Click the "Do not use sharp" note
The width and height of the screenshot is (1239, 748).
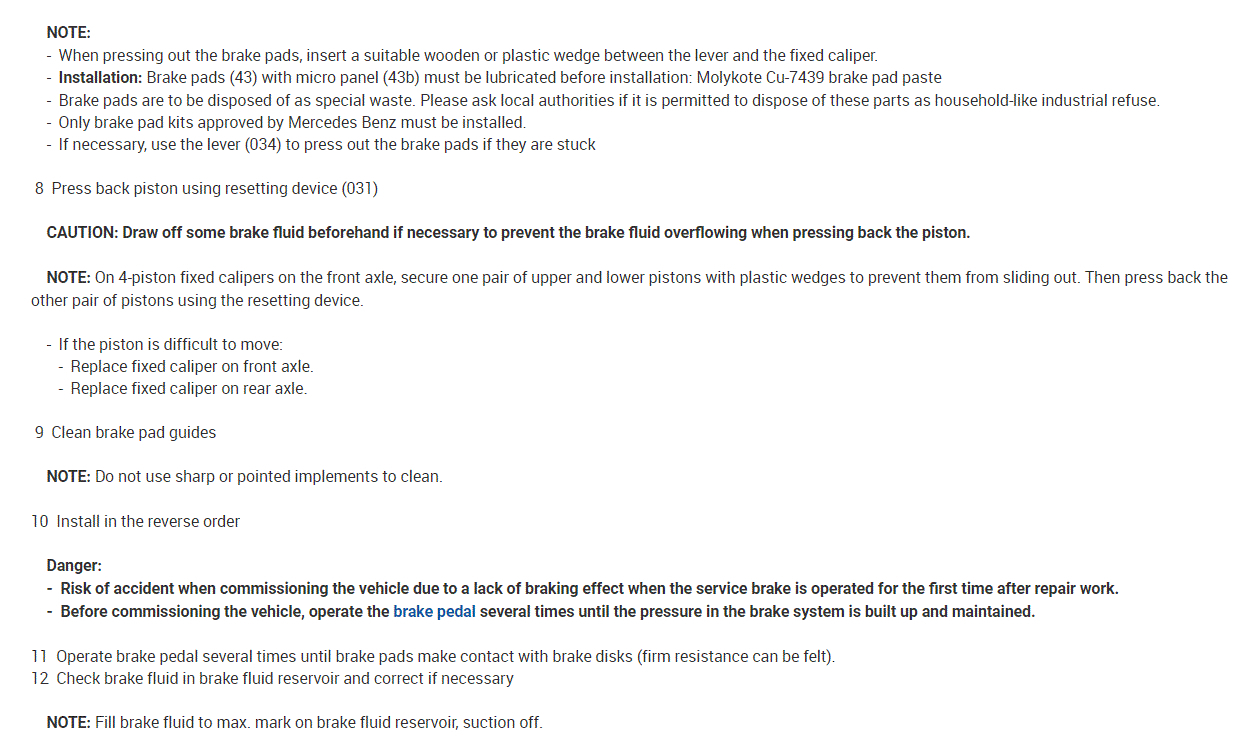(268, 476)
